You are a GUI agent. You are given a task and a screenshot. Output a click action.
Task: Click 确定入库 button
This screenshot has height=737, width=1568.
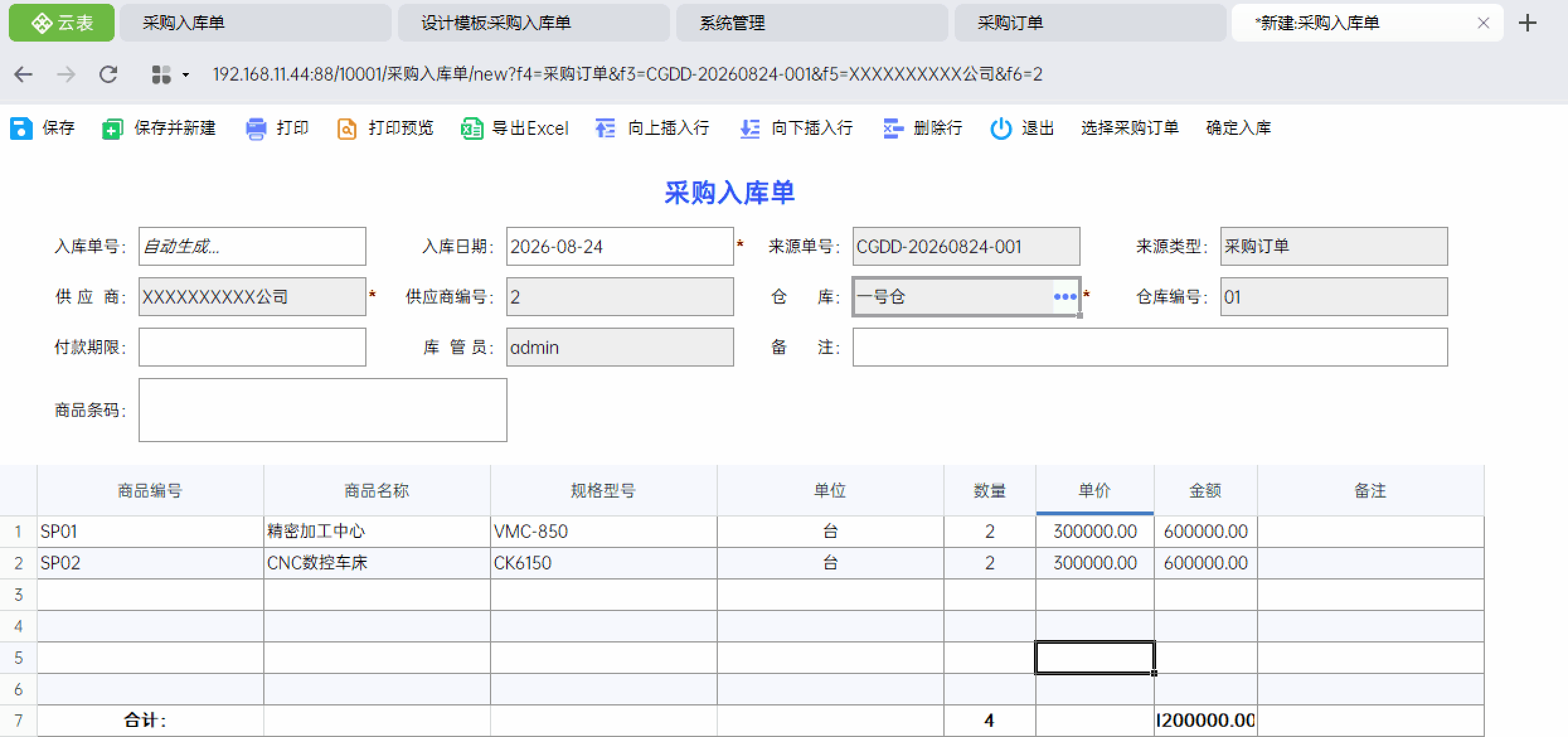(x=1238, y=128)
